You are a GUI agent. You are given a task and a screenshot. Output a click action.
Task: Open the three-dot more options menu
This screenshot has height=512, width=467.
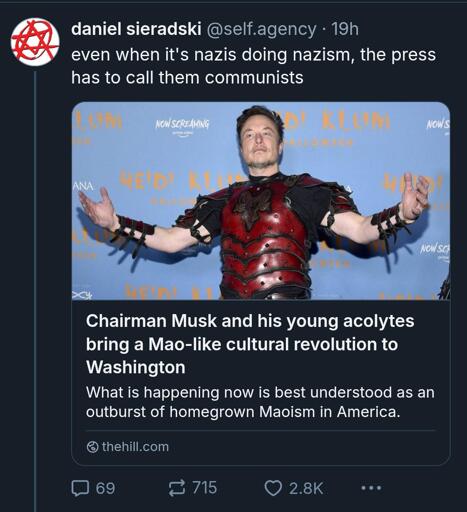coord(371,488)
